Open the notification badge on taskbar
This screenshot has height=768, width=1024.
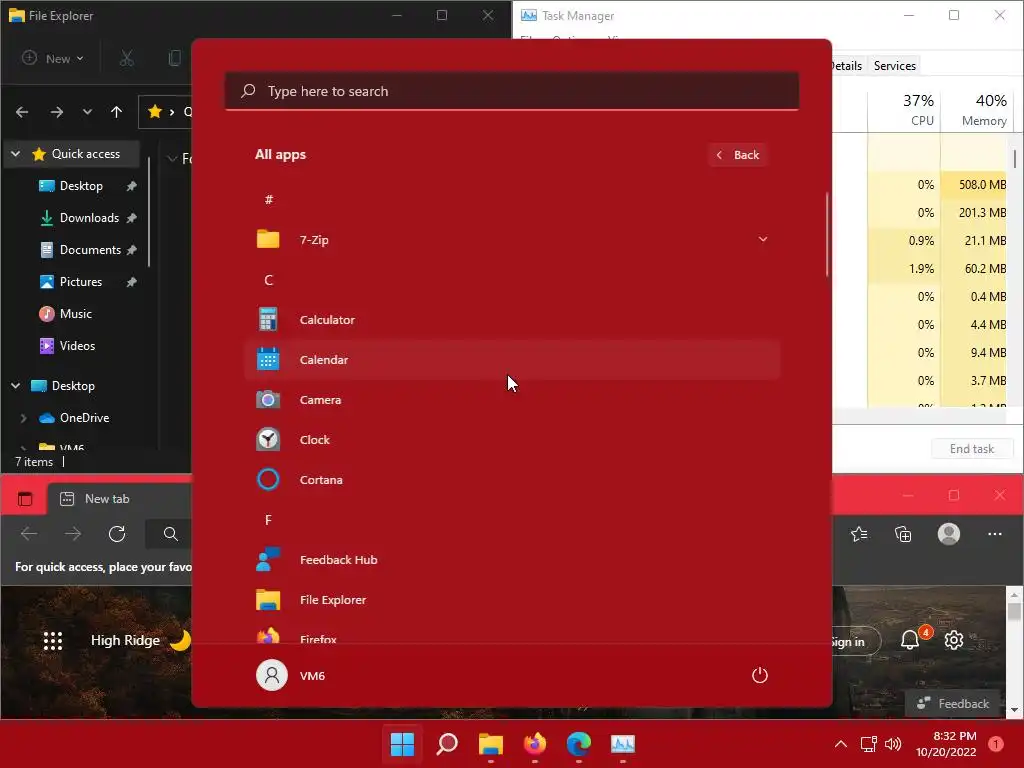(995, 744)
